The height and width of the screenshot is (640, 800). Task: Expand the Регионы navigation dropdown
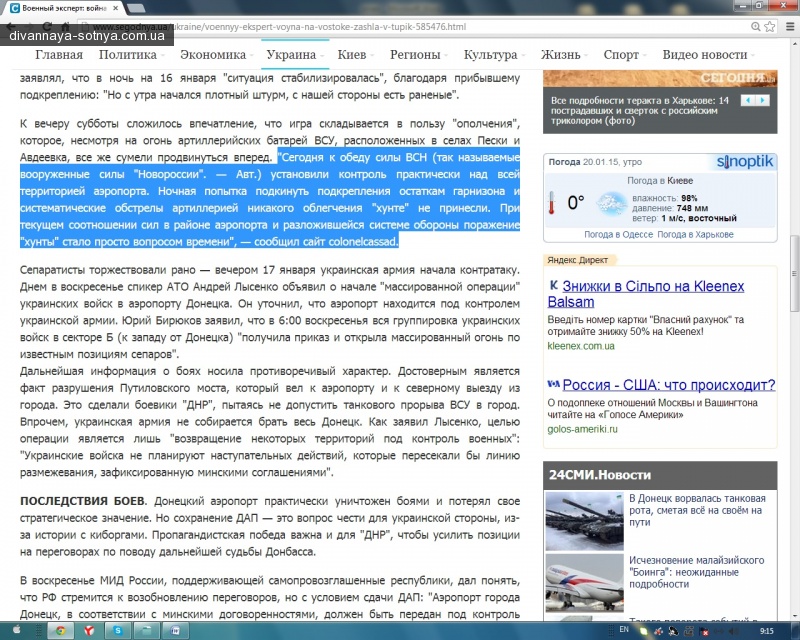click(415, 55)
